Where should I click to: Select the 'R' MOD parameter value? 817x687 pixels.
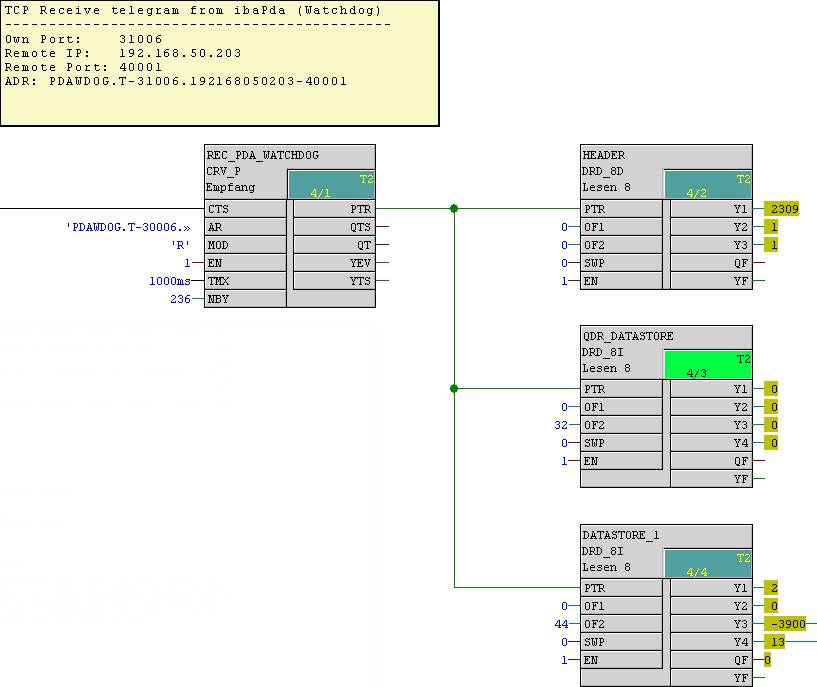coord(180,245)
